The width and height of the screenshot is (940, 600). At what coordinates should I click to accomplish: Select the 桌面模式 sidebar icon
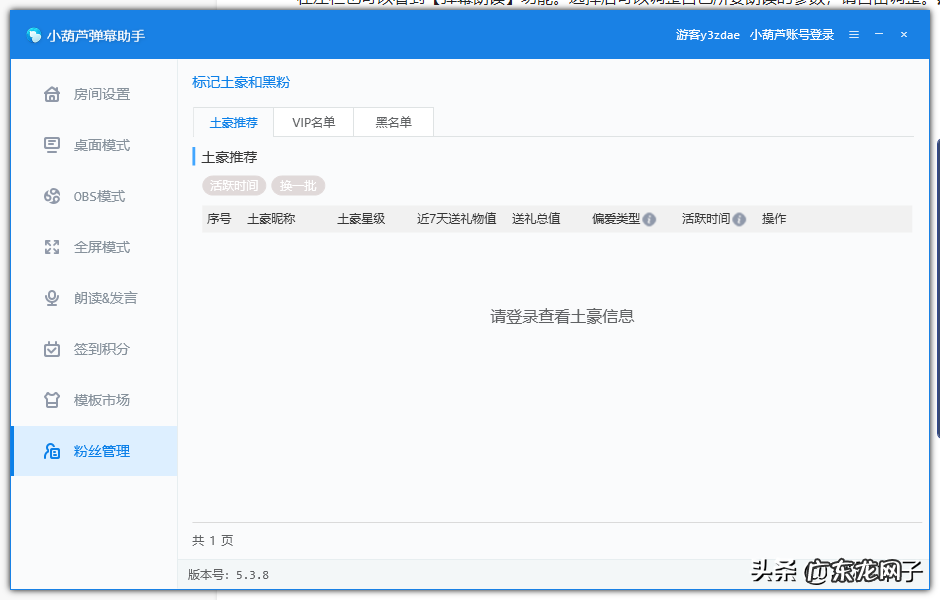[x=53, y=145]
